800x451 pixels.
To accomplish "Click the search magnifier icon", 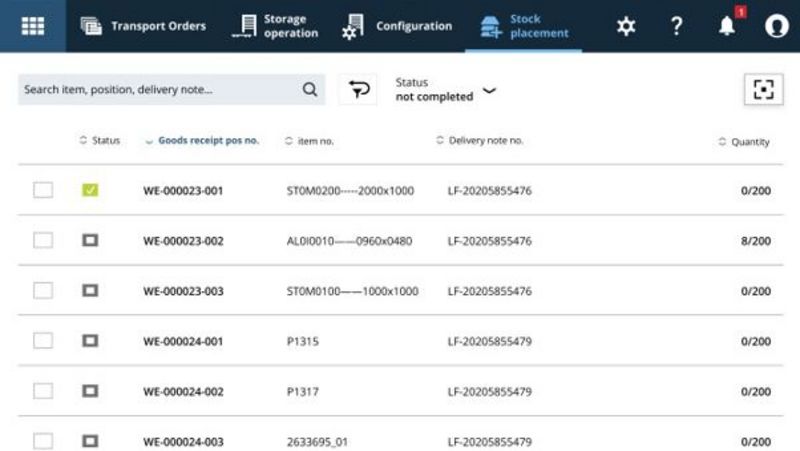I will 310,89.
